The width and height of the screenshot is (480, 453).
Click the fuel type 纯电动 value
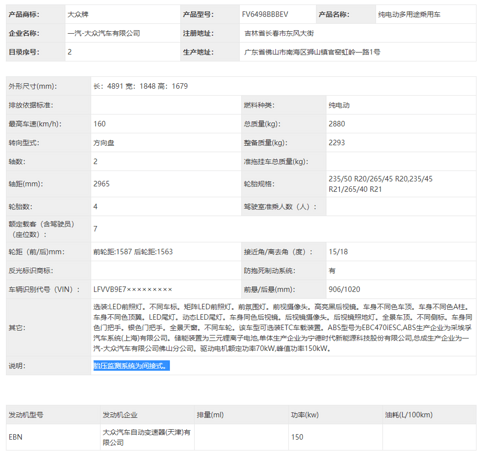tap(339, 105)
